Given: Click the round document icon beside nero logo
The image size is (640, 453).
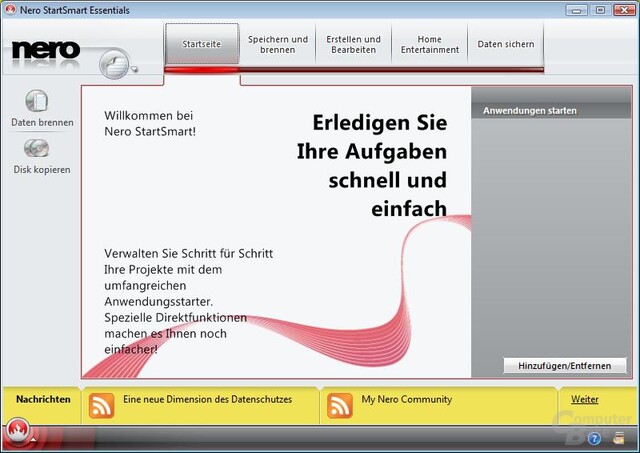Looking at the screenshot, I should 114,64.
